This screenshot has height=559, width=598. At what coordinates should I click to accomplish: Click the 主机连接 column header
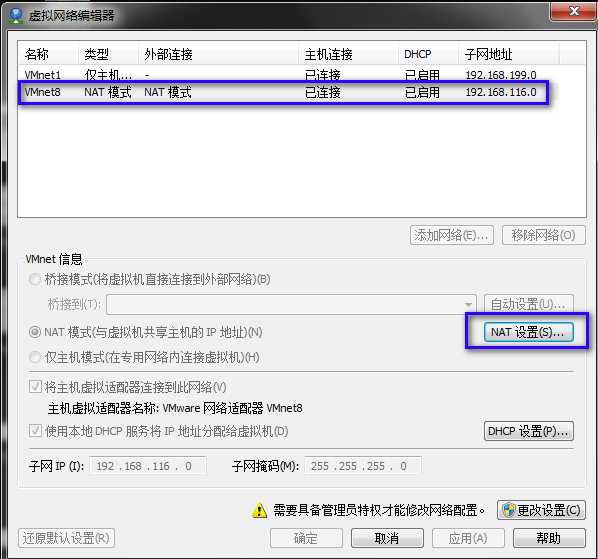(x=348, y=54)
